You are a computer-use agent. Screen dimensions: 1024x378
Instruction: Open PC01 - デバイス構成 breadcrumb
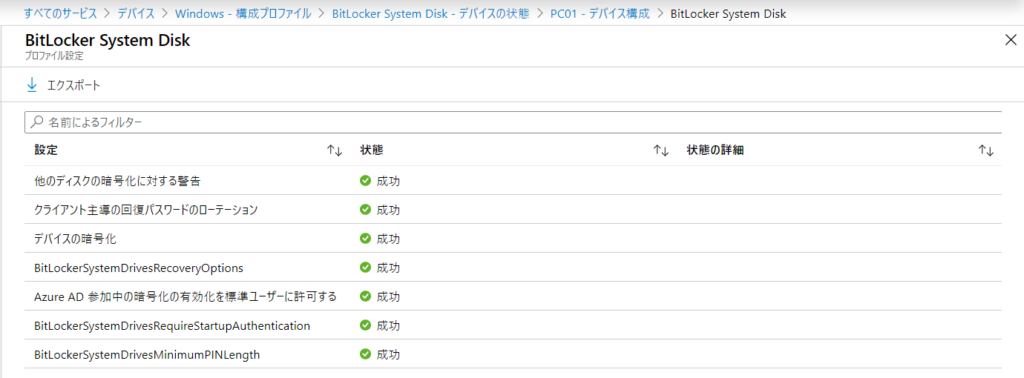[x=600, y=13]
